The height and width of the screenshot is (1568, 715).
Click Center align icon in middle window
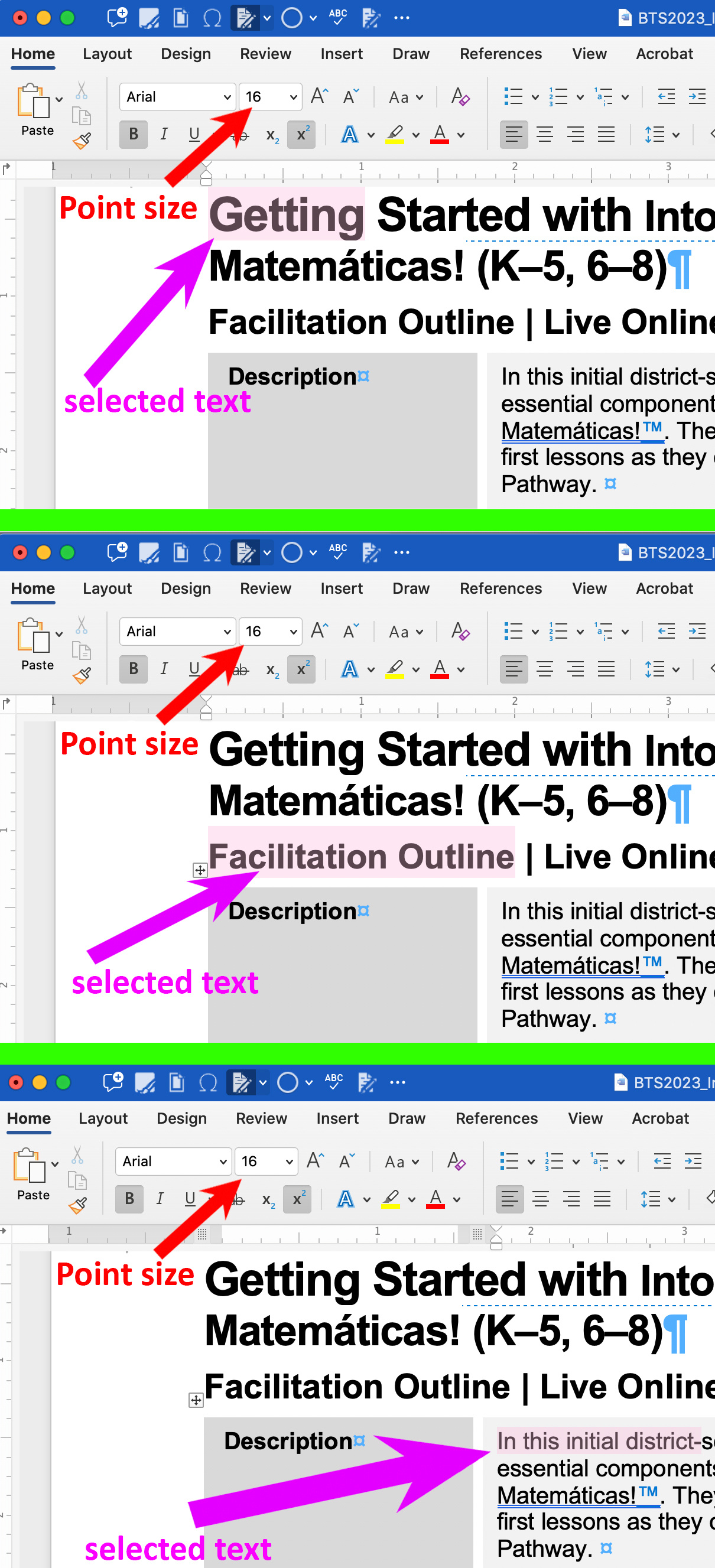point(544,669)
